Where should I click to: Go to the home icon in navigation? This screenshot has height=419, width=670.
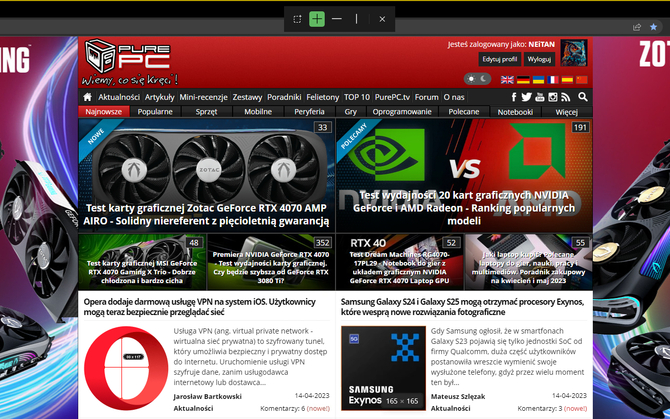[x=88, y=97]
